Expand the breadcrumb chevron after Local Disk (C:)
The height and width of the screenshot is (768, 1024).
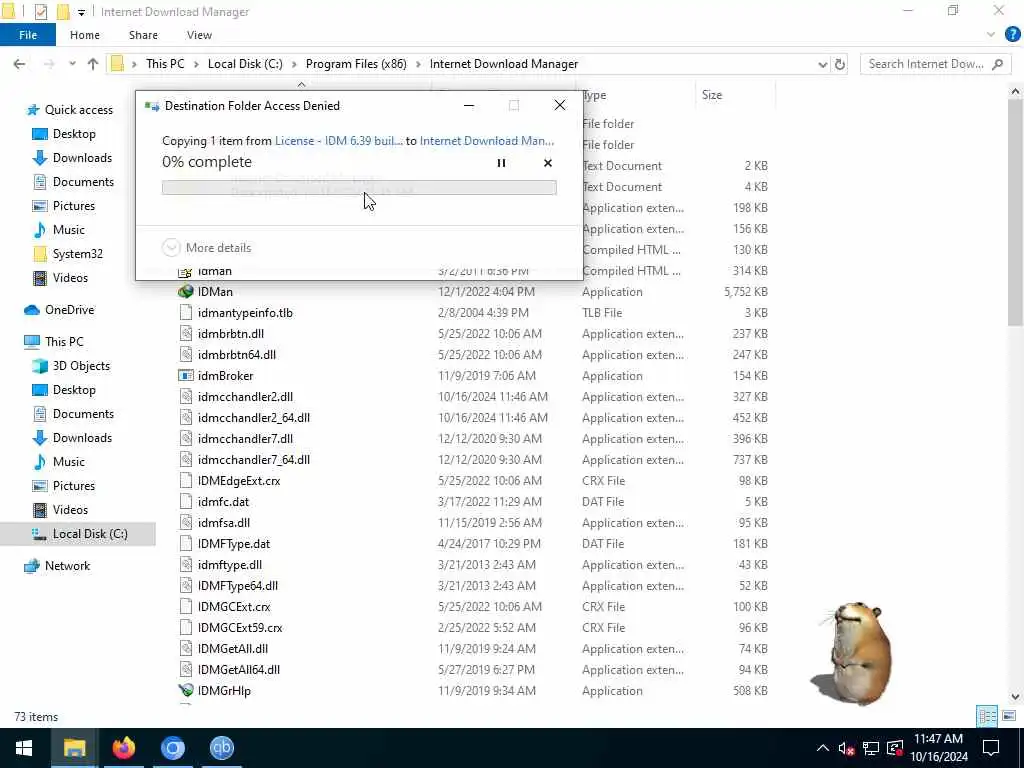(294, 64)
